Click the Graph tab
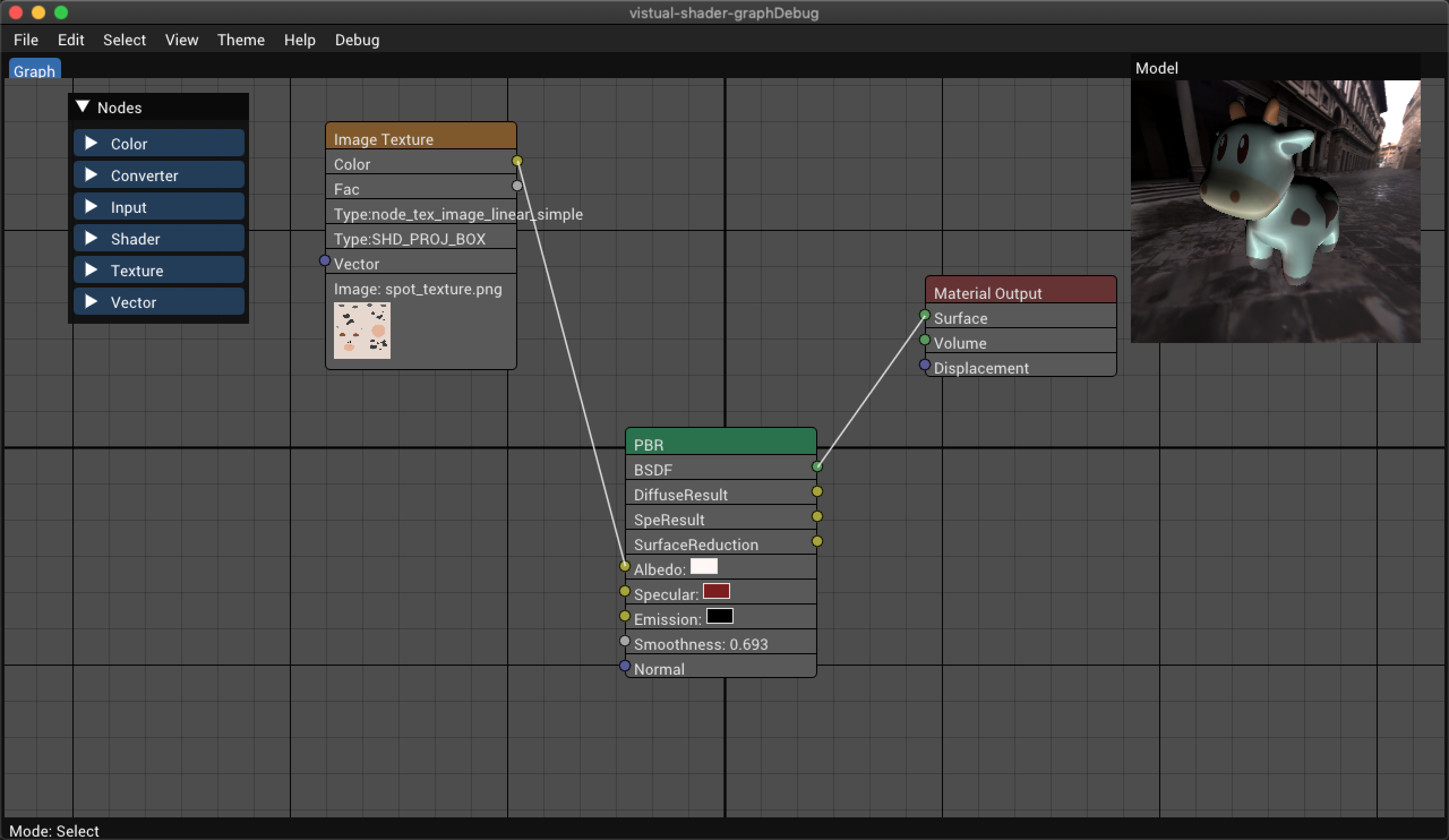 [x=33, y=69]
